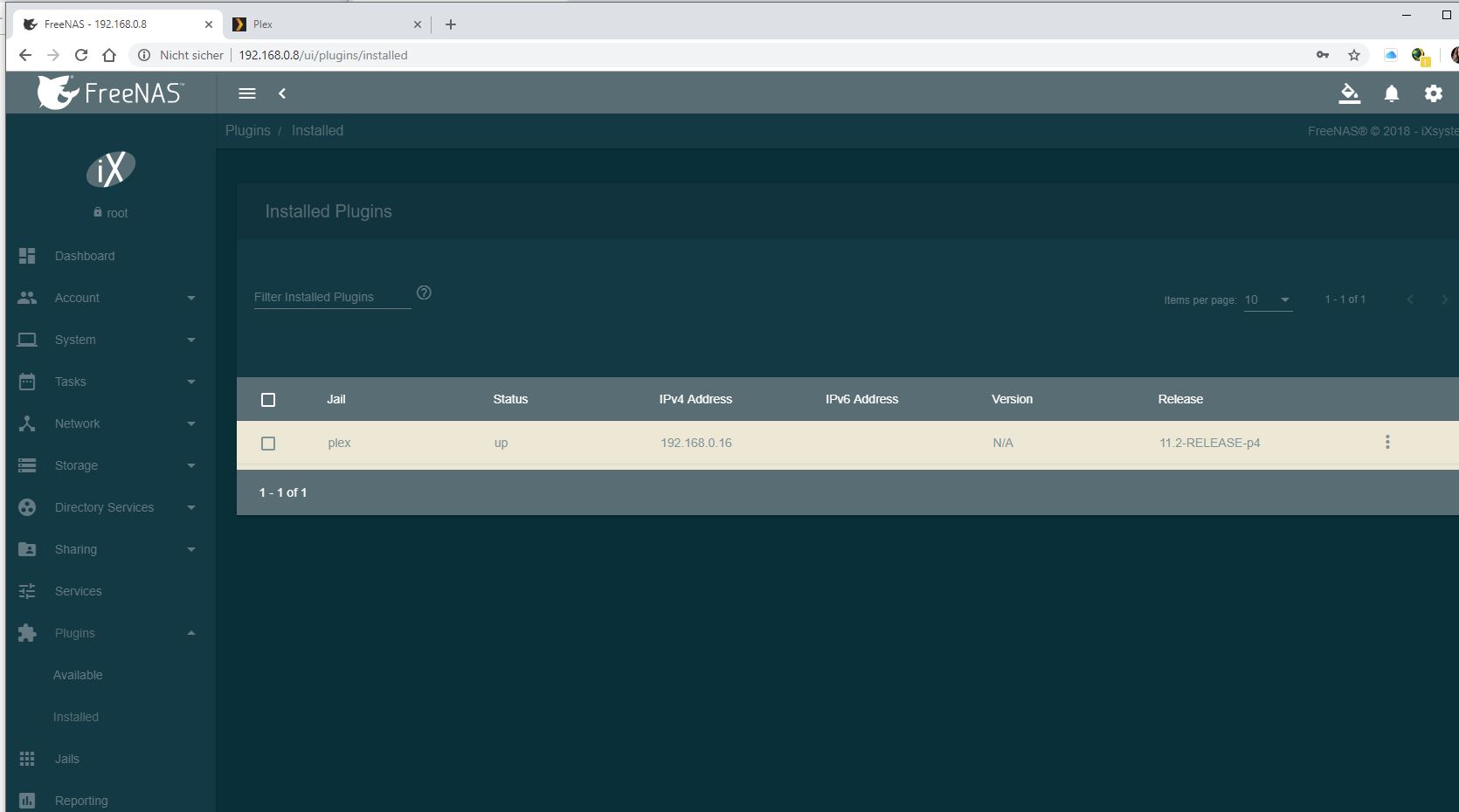Open settings gear in the top bar
The image size is (1459, 812).
(x=1434, y=93)
